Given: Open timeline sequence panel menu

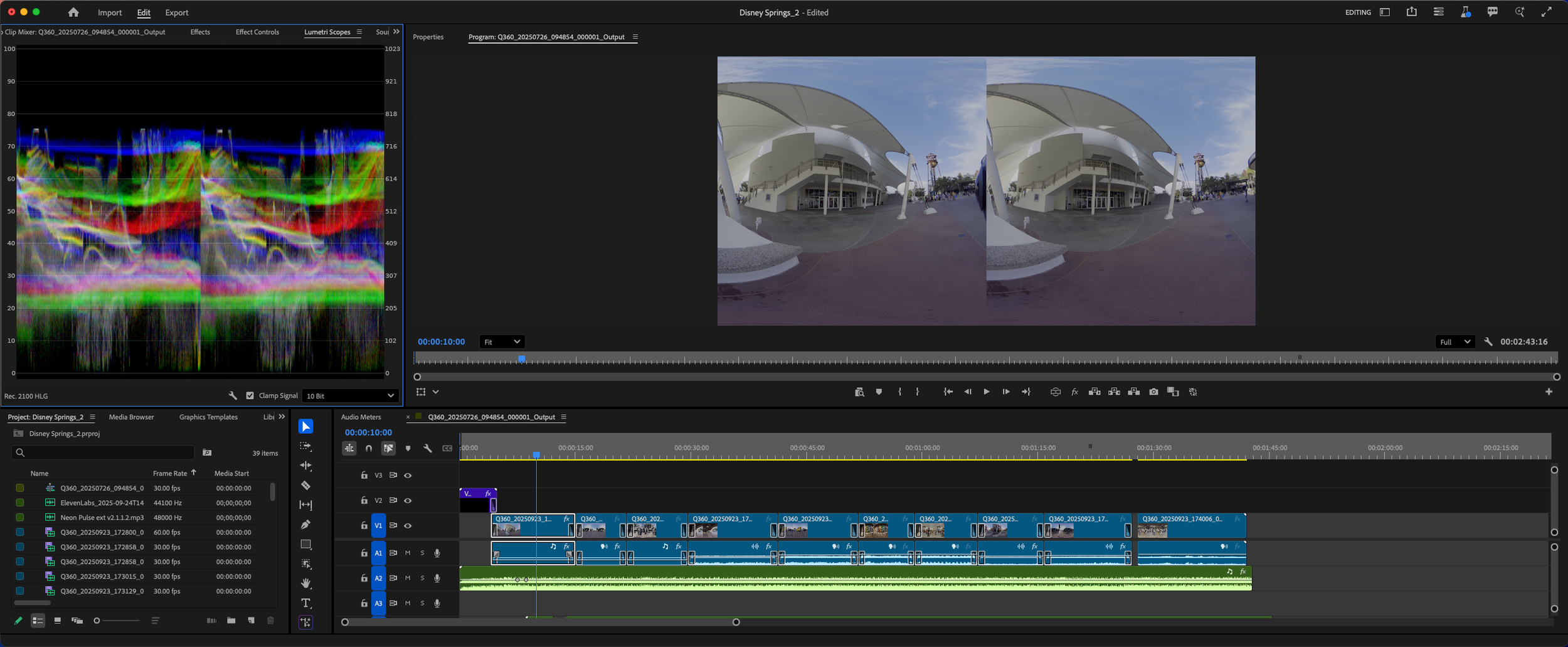Looking at the screenshot, I should [x=563, y=417].
